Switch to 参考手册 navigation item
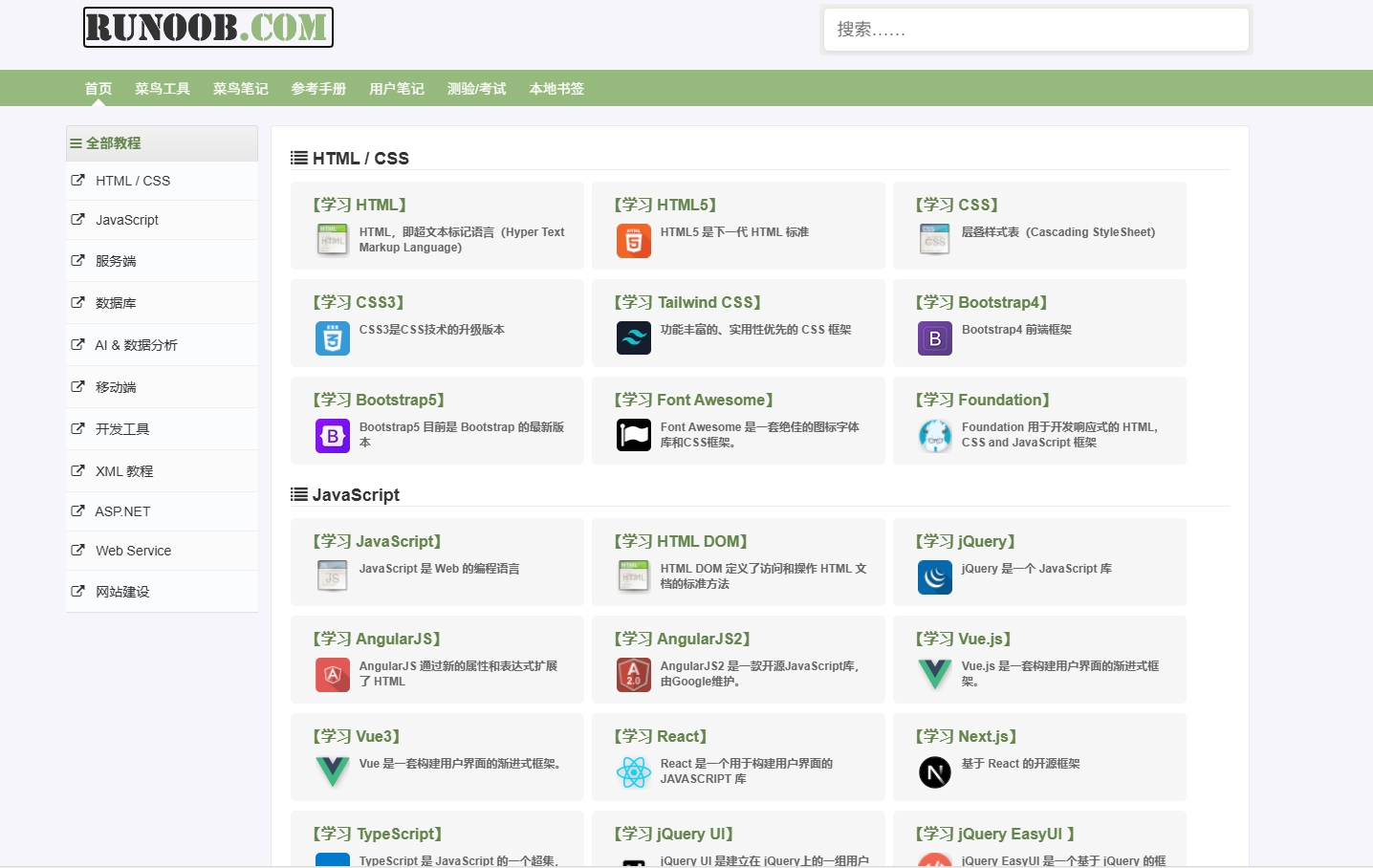Screen dimensions: 1373x868 tap(318, 89)
